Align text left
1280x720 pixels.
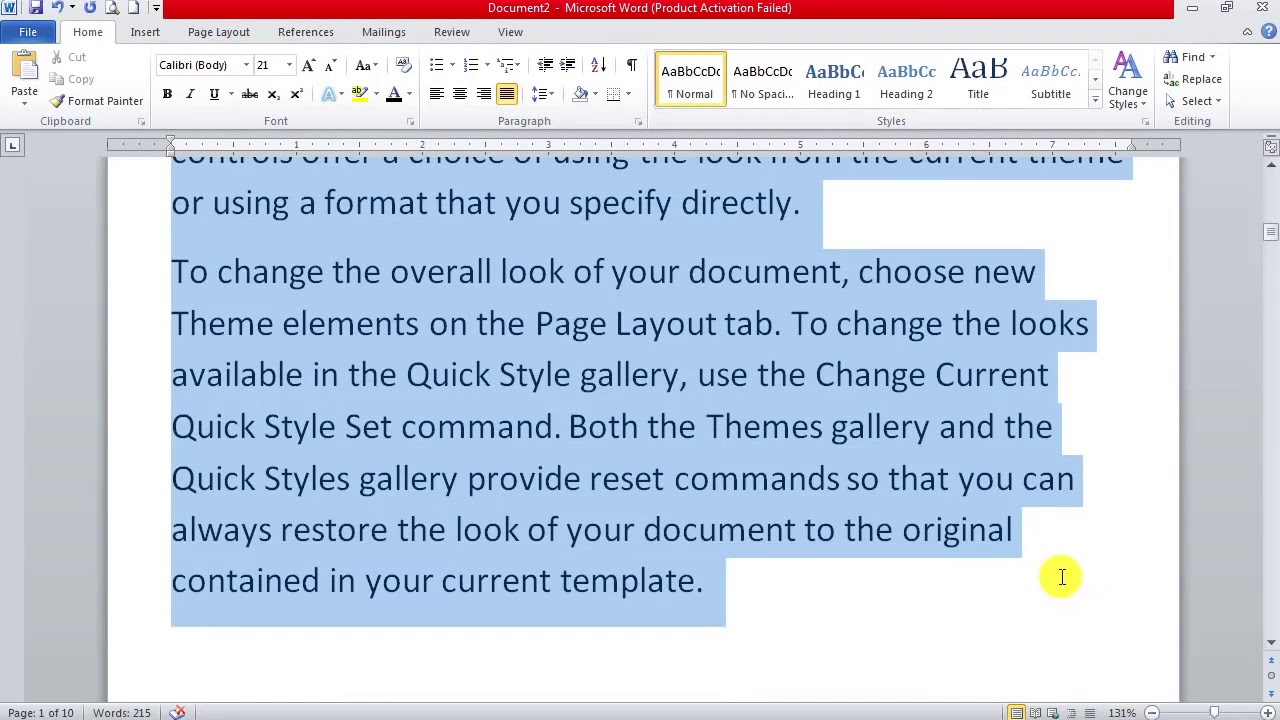click(x=436, y=94)
